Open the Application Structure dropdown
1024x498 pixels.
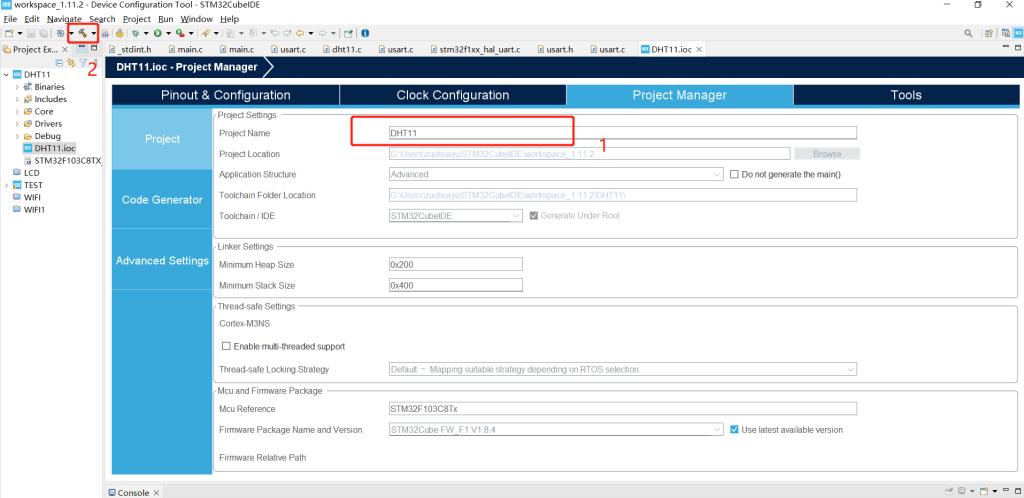[718, 174]
